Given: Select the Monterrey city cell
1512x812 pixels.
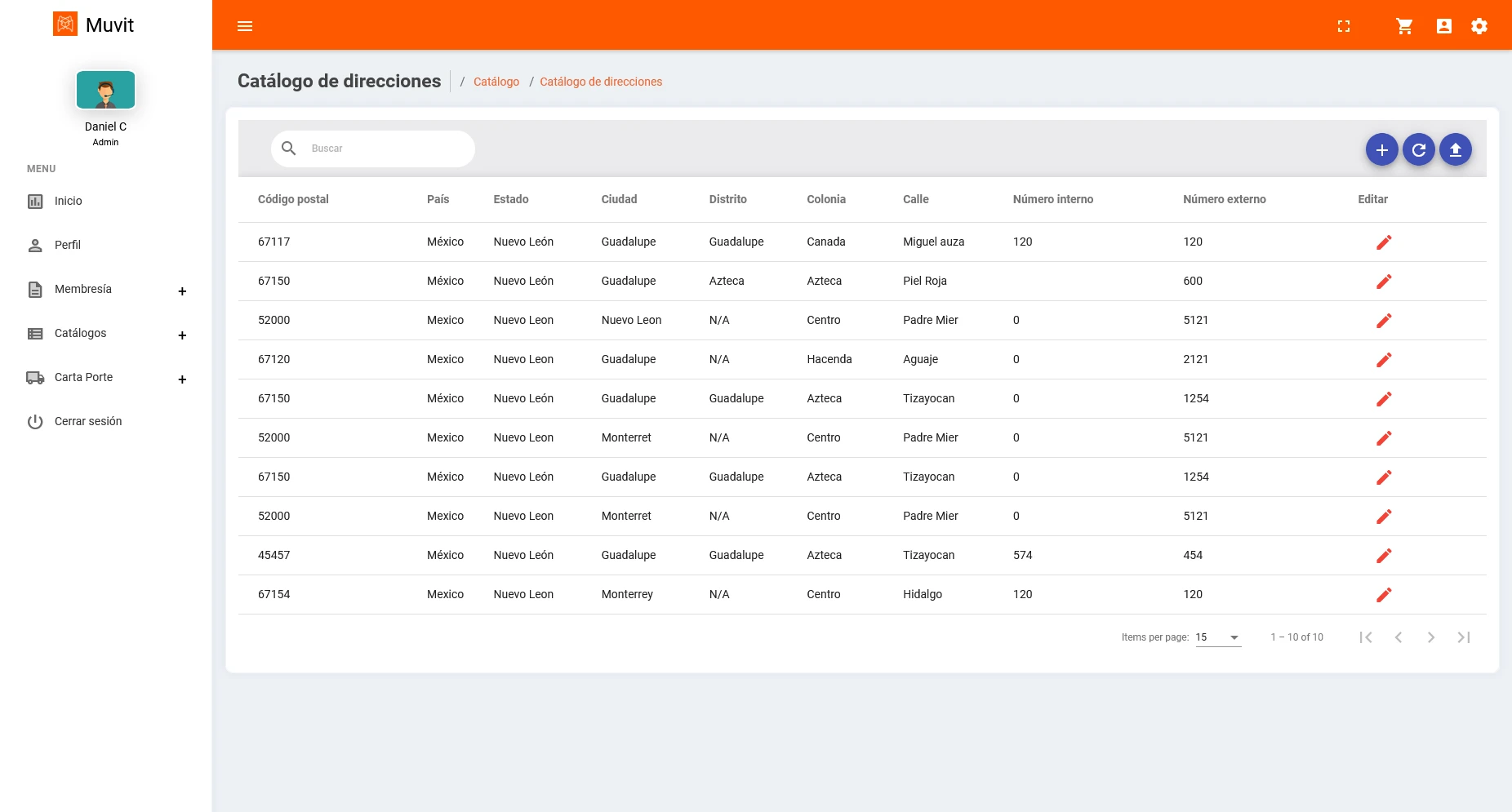Looking at the screenshot, I should pos(627,594).
